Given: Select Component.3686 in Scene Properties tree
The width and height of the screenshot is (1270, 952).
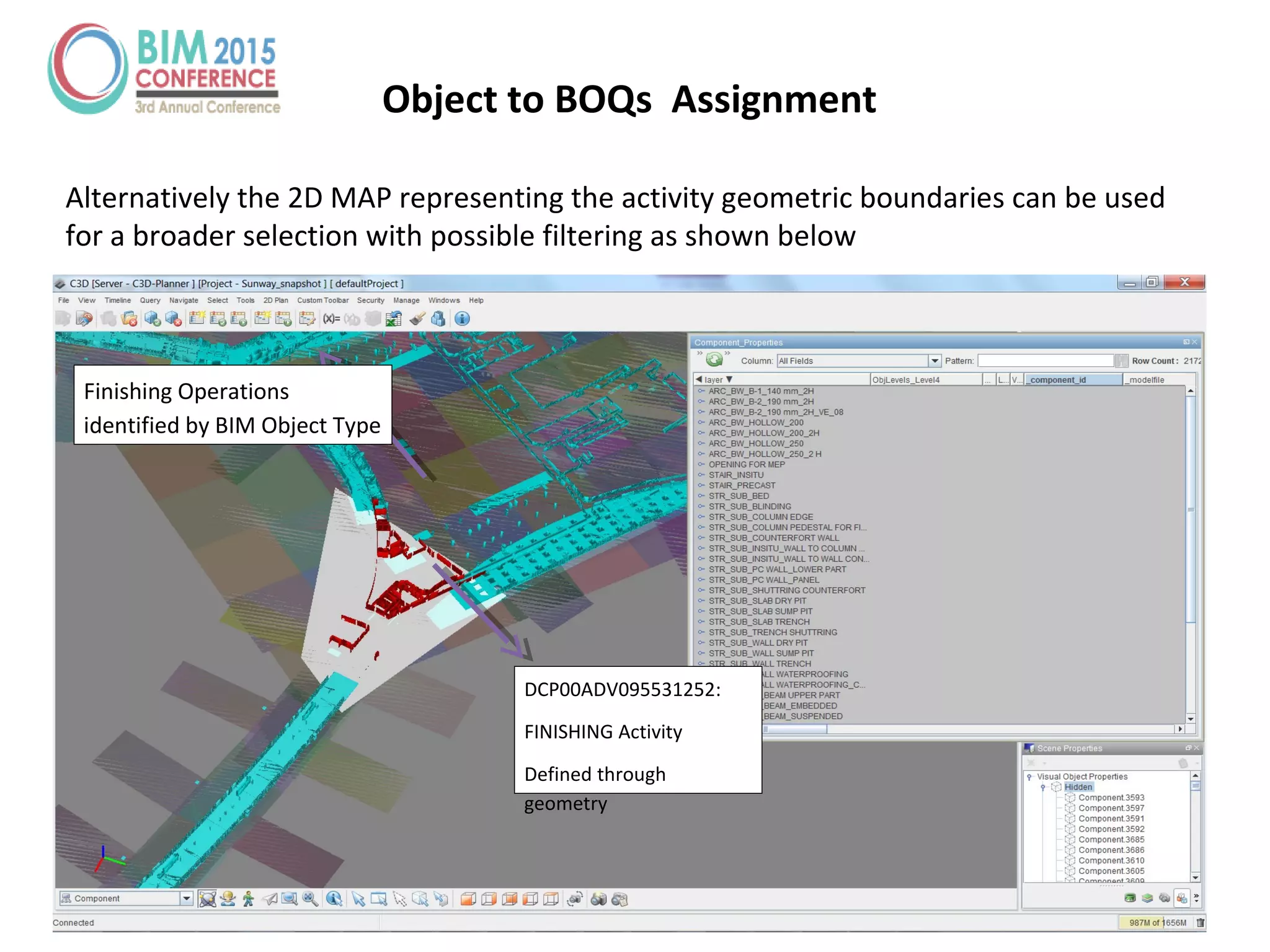Looking at the screenshot, I should tap(1111, 850).
